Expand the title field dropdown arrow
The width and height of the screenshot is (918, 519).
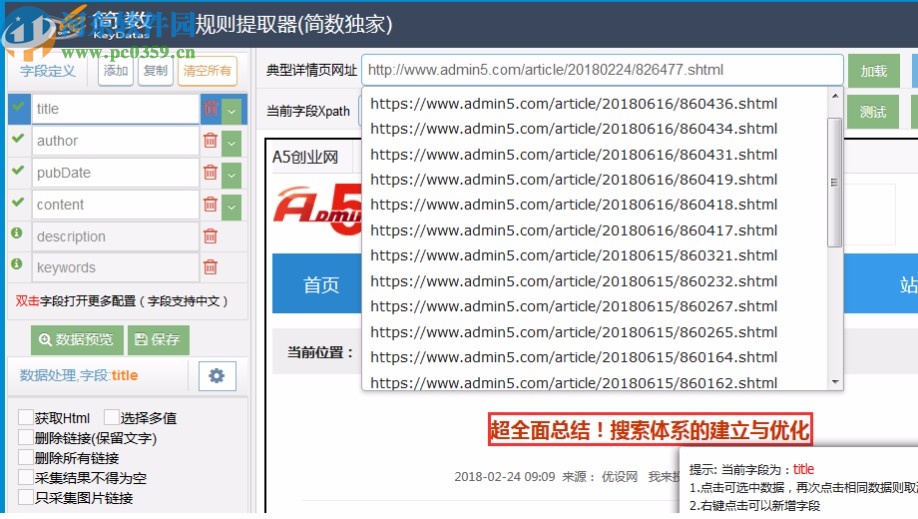pyautogui.click(x=232, y=110)
